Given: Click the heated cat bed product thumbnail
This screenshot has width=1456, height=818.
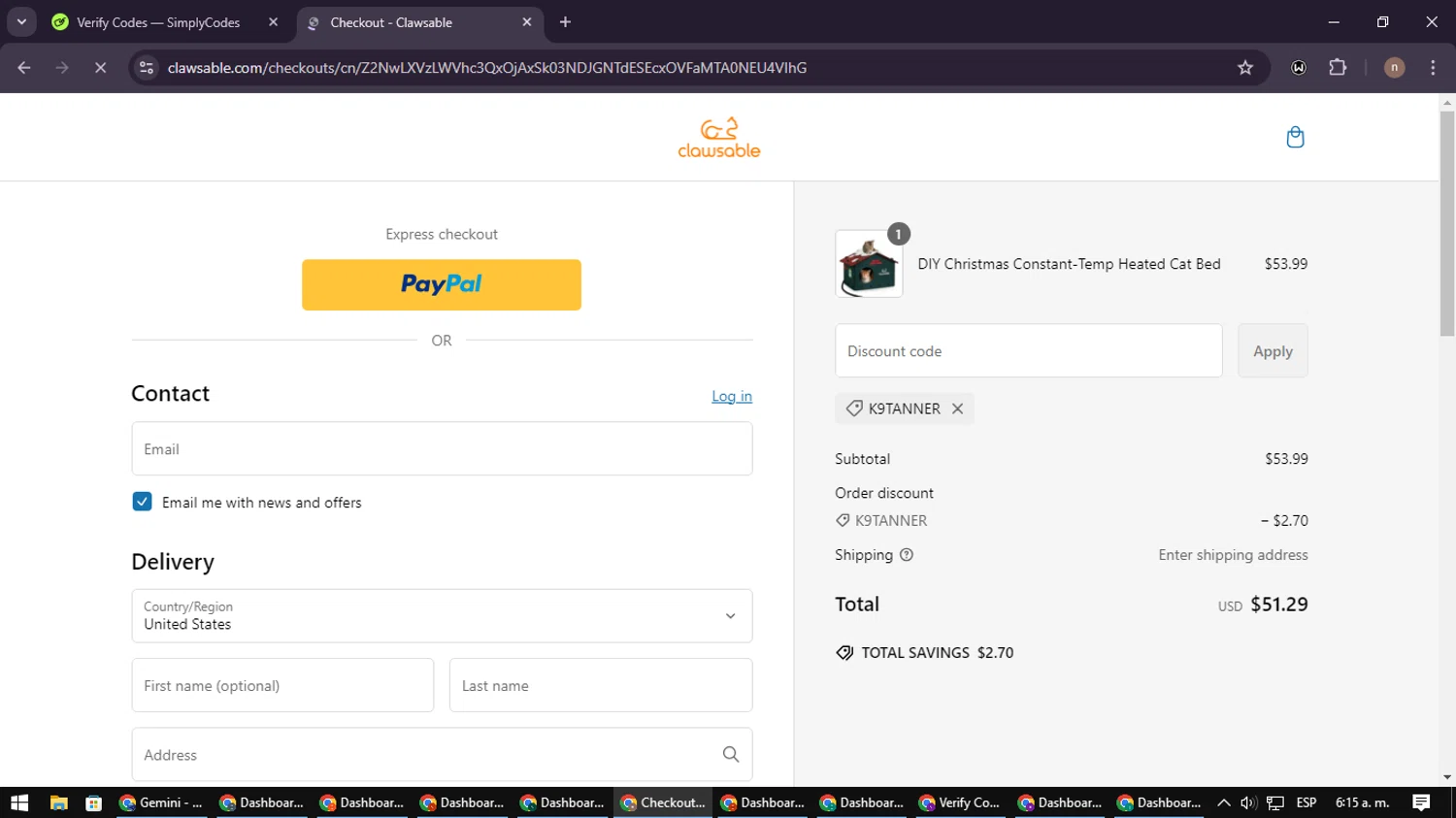Looking at the screenshot, I should pyautogui.click(x=869, y=264).
